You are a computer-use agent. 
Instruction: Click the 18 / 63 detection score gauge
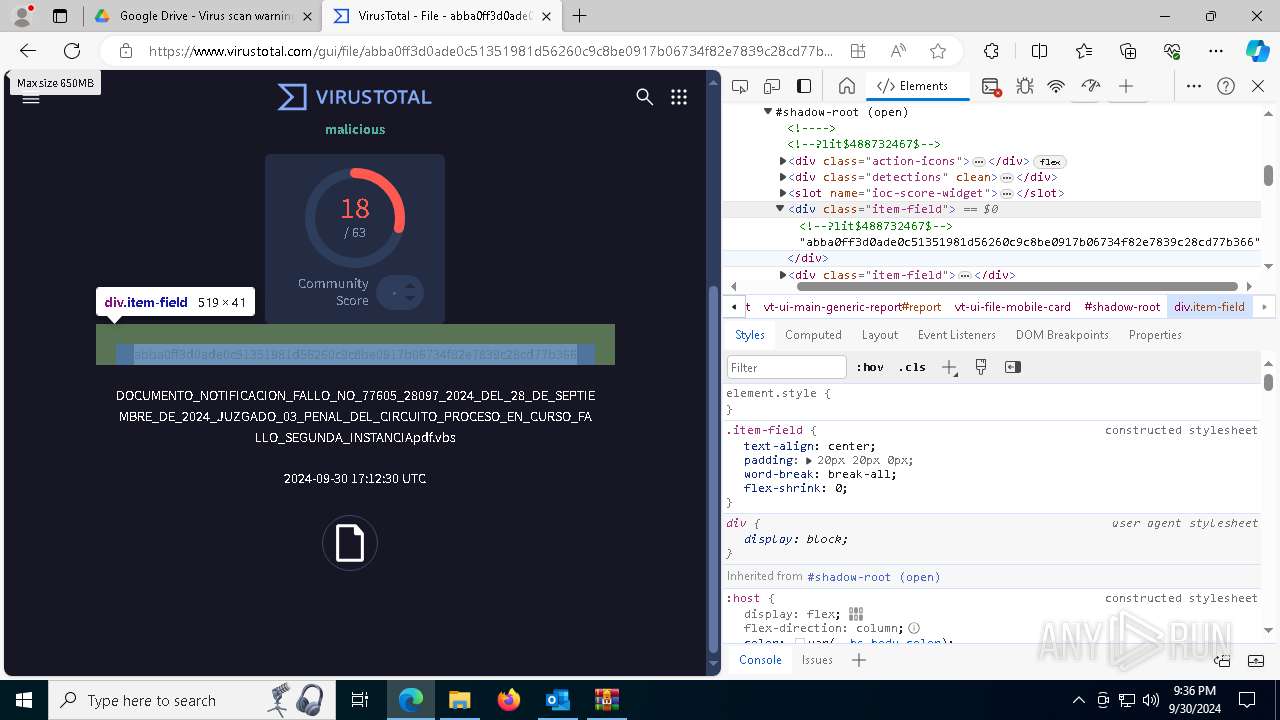(x=355, y=217)
